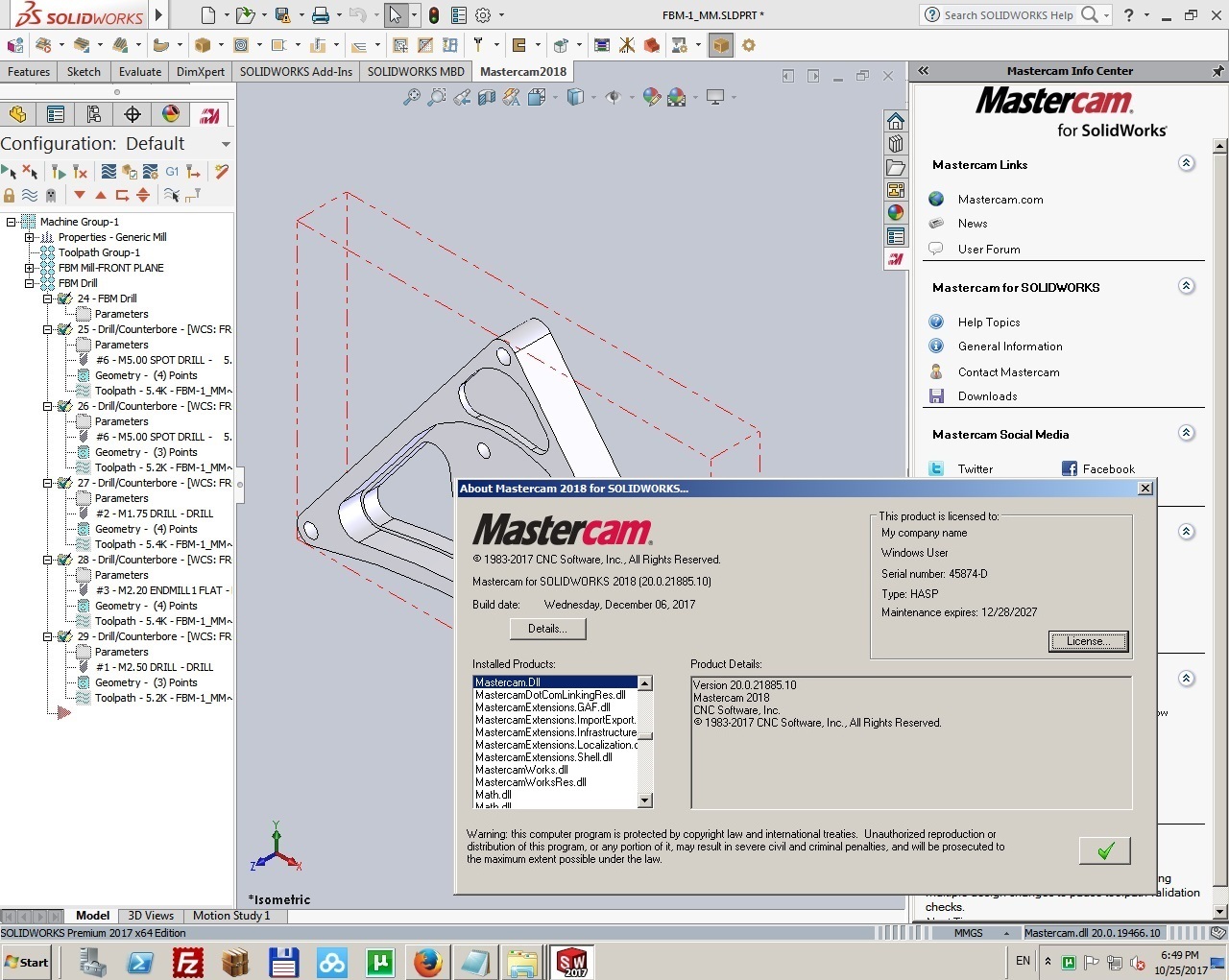
Task: Toggle selection check on 26 - Drill/Counterbore
Action: (x=65, y=406)
